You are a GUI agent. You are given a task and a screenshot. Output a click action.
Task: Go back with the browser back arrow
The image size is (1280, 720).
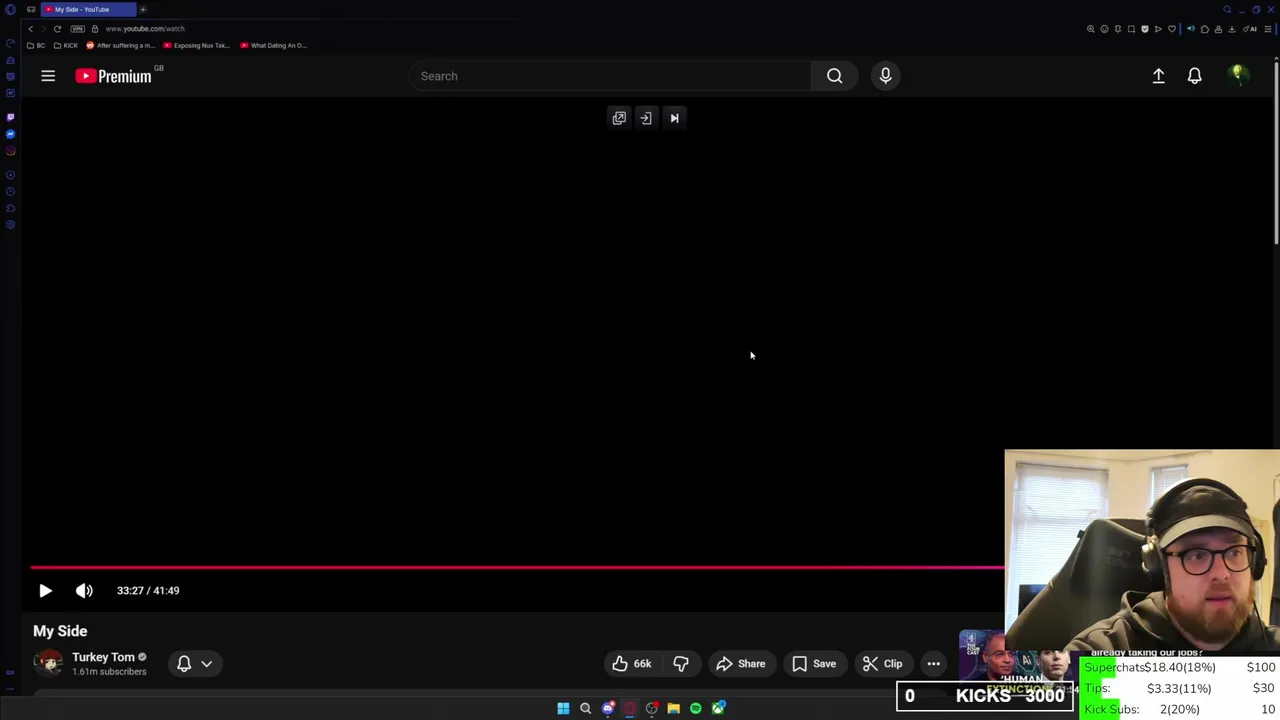30,29
